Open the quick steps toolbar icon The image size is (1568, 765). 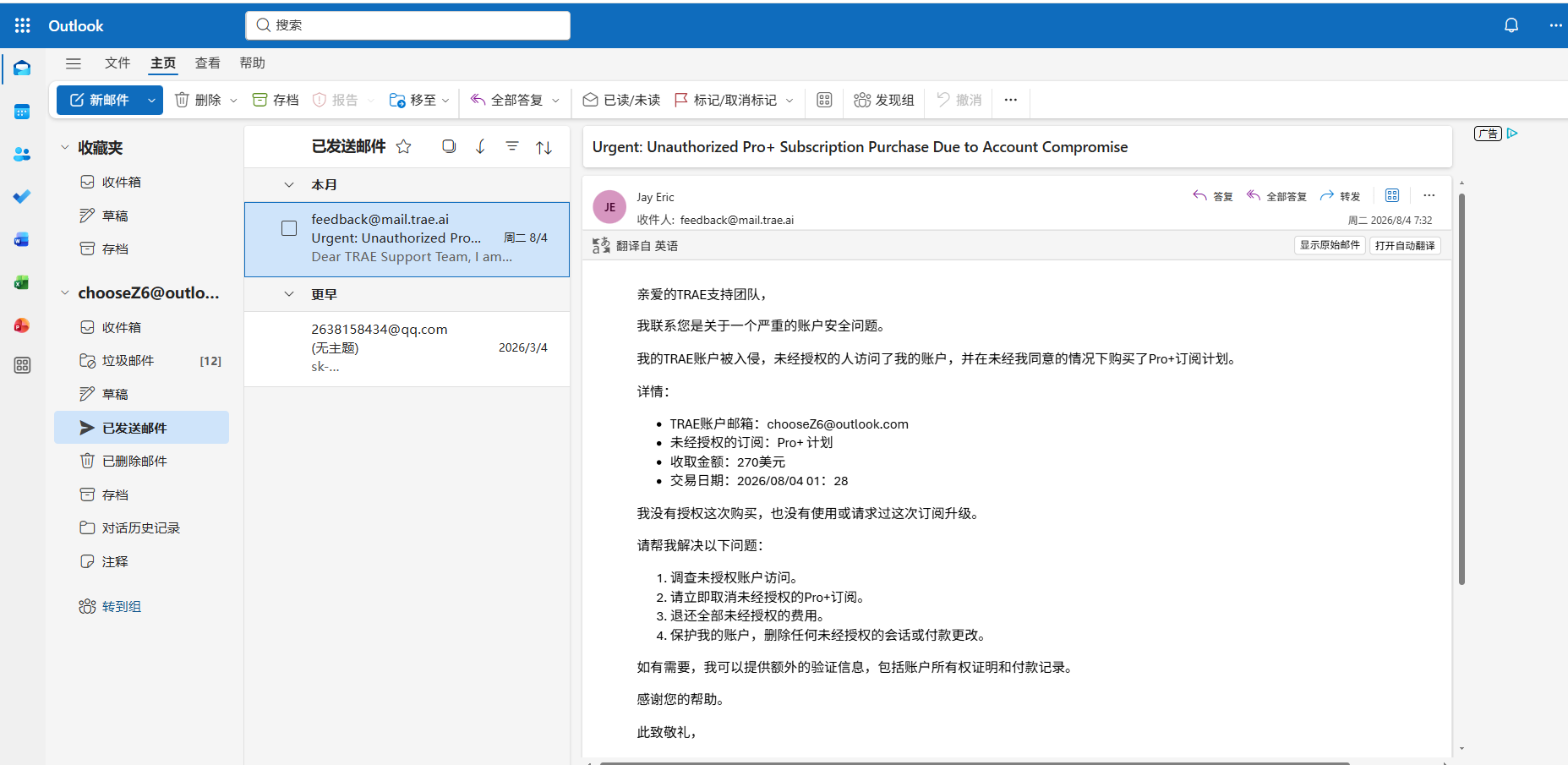825,100
